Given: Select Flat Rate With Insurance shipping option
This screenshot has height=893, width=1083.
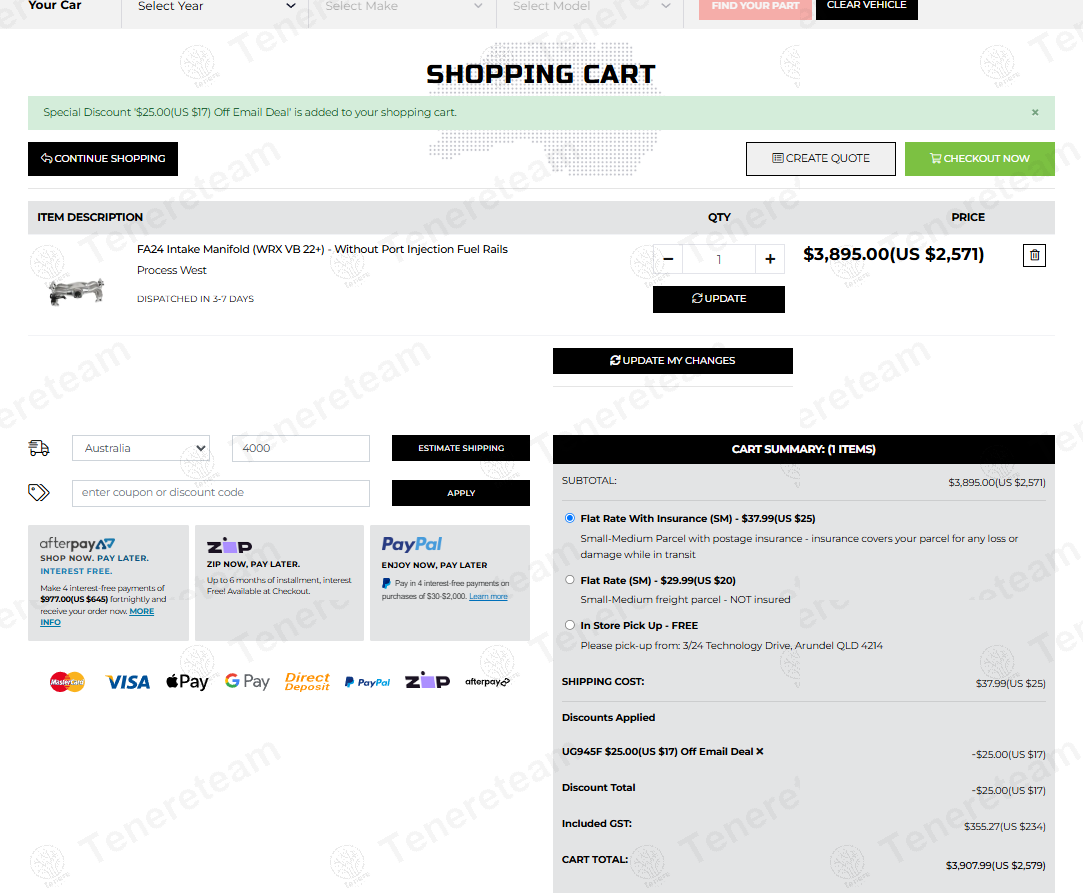Looking at the screenshot, I should tap(570, 518).
